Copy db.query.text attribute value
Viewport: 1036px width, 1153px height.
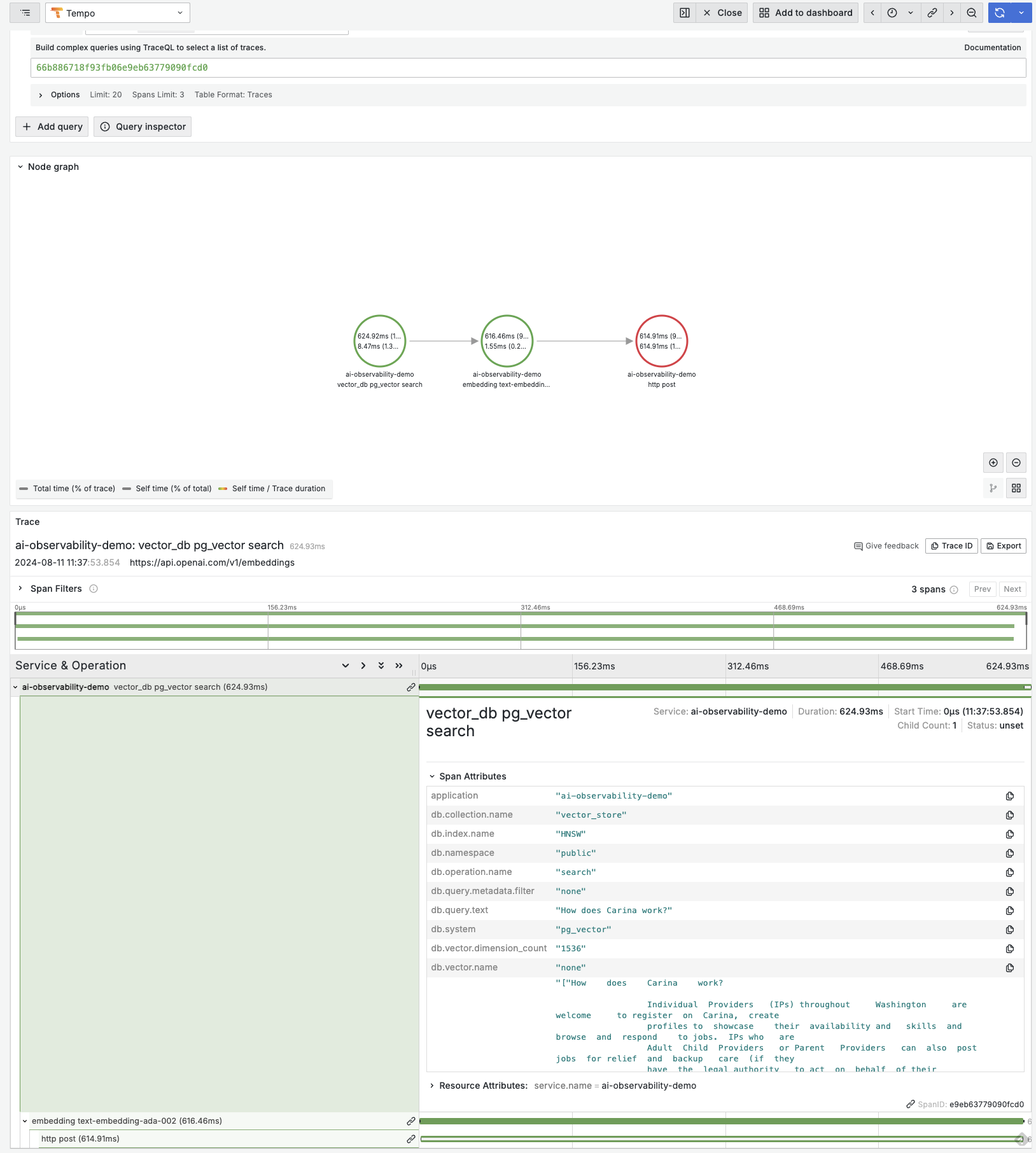click(x=1010, y=911)
